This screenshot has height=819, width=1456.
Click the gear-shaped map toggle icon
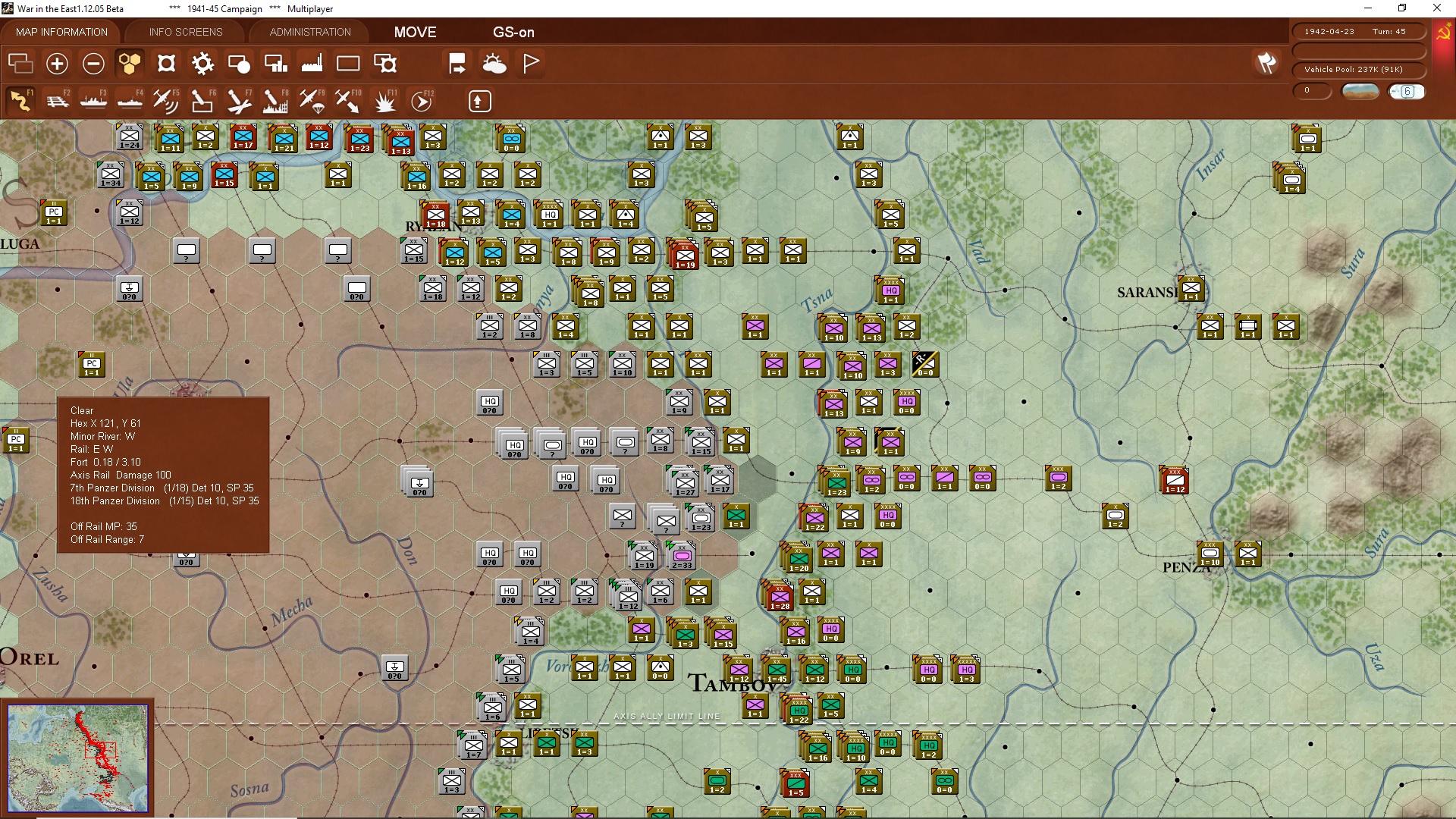(x=202, y=64)
